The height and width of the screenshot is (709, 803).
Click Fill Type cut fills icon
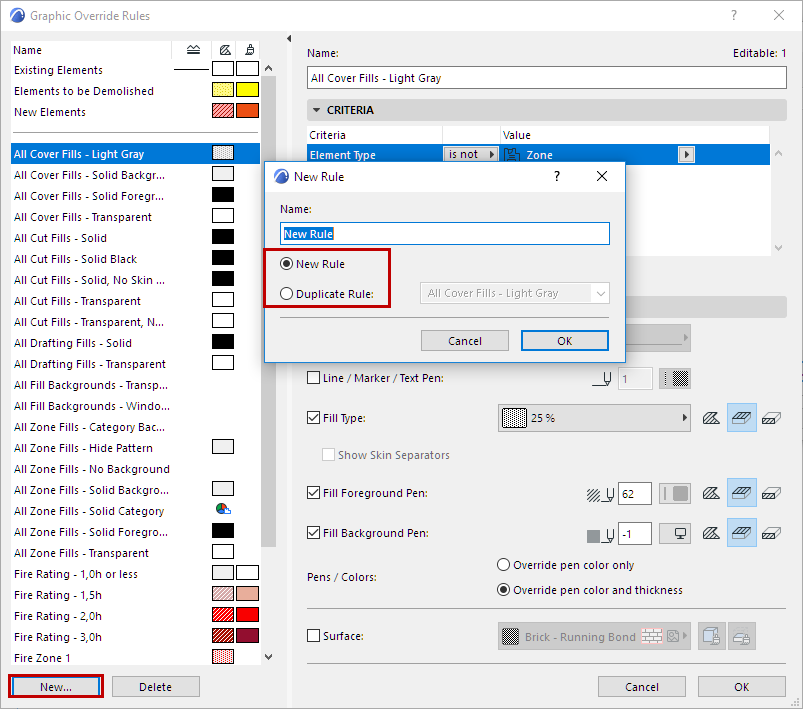tap(710, 419)
